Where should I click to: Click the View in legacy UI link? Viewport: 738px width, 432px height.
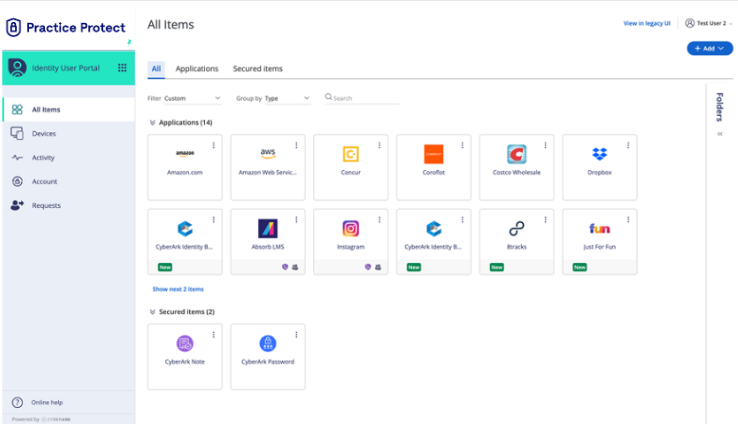[647, 23]
